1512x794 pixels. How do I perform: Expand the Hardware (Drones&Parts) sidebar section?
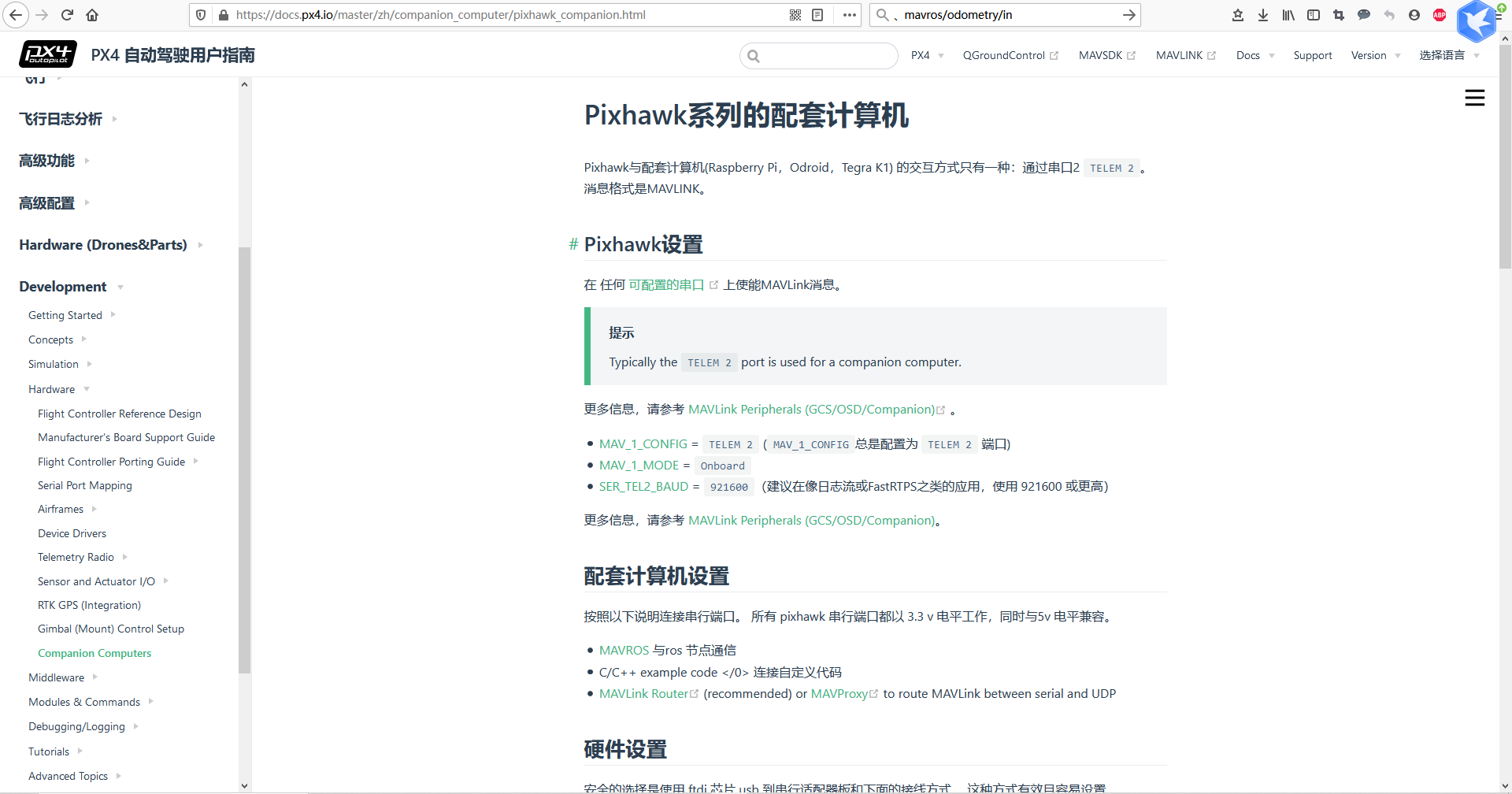pos(199,245)
